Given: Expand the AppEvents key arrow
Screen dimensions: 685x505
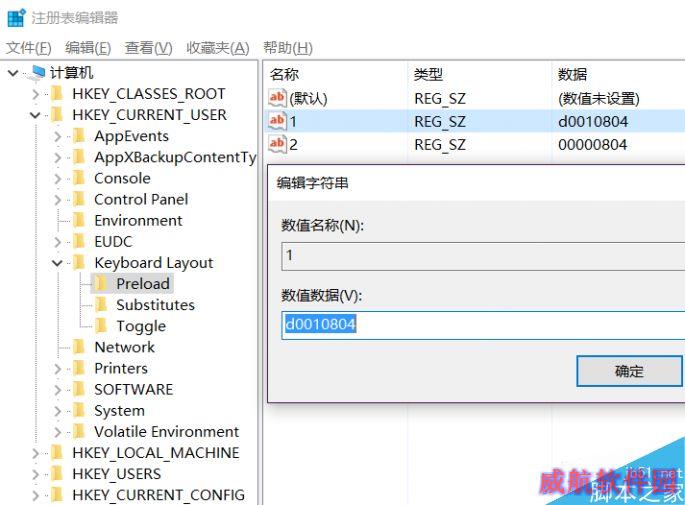Looking at the screenshot, I should pos(58,136).
